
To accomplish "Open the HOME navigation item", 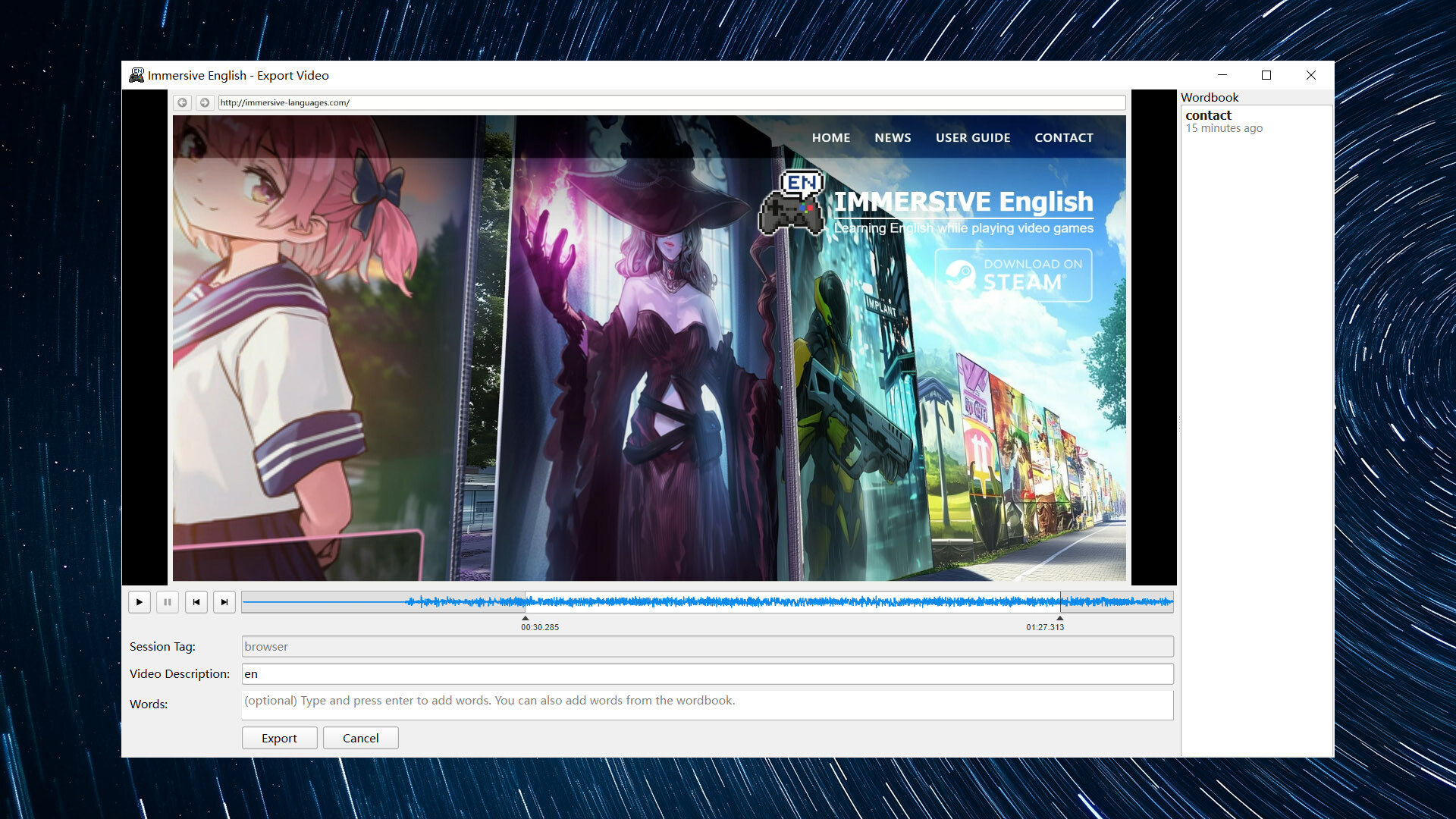I will click(x=830, y=137).
